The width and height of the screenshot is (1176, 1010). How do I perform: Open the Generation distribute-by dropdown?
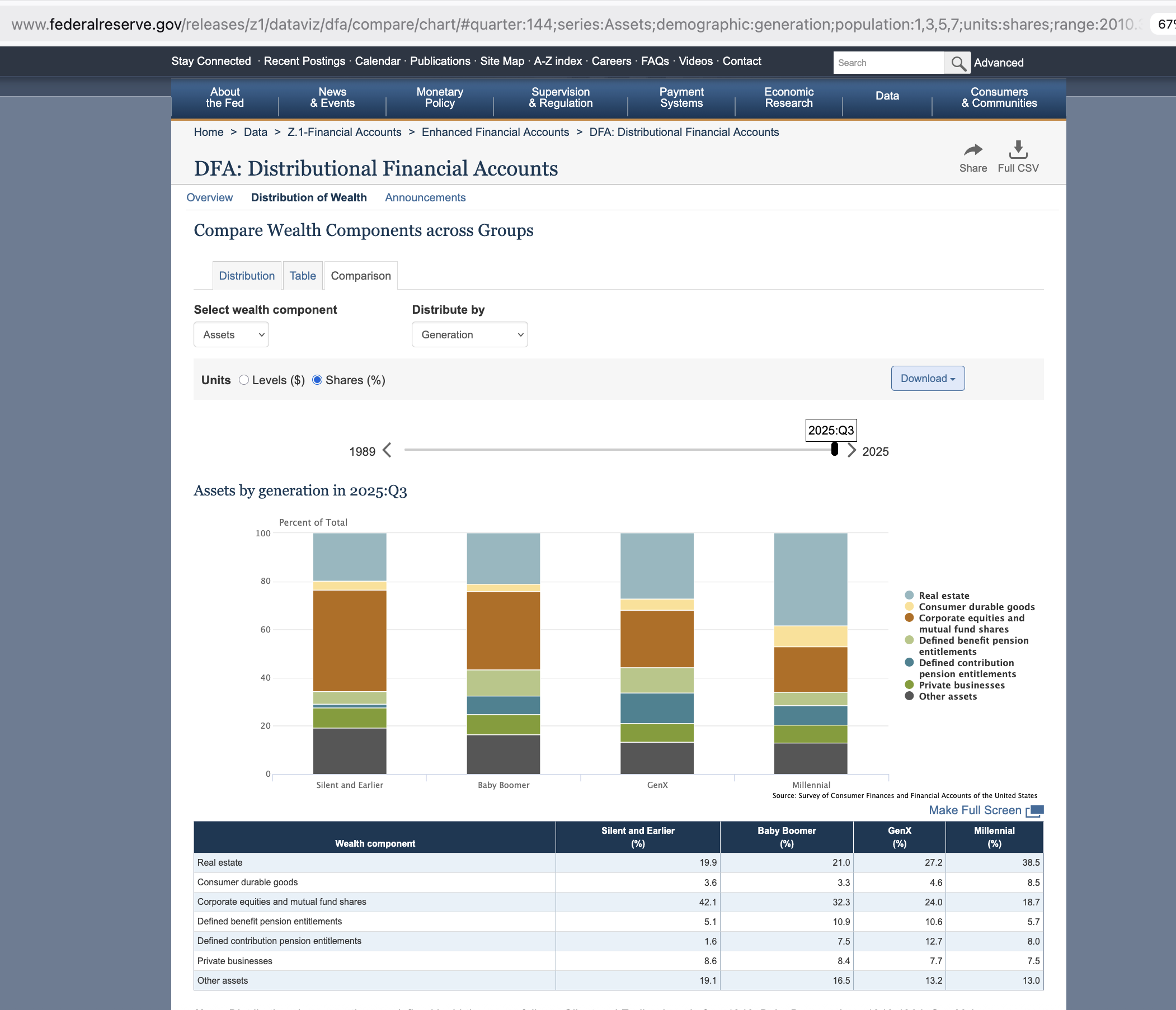click(469, 335)
